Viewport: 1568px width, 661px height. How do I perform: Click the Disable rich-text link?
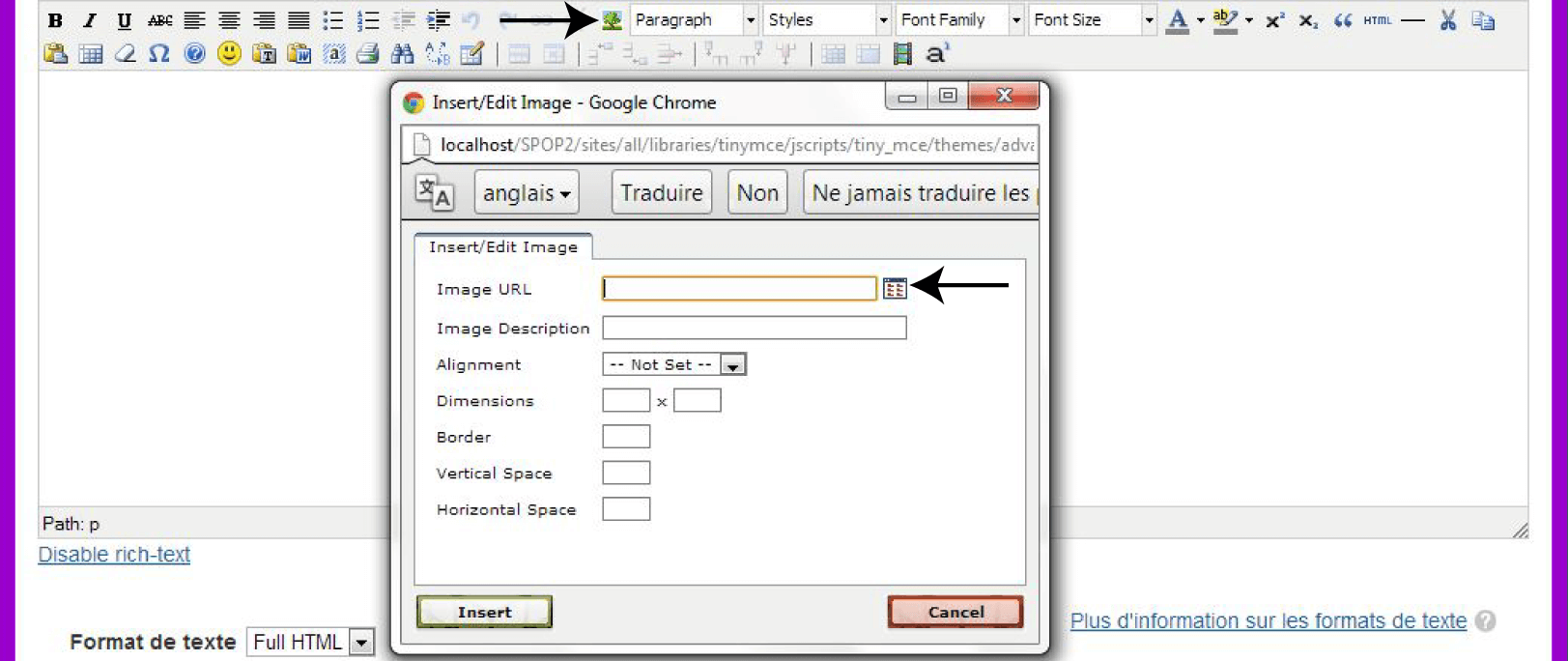[114, 555]
